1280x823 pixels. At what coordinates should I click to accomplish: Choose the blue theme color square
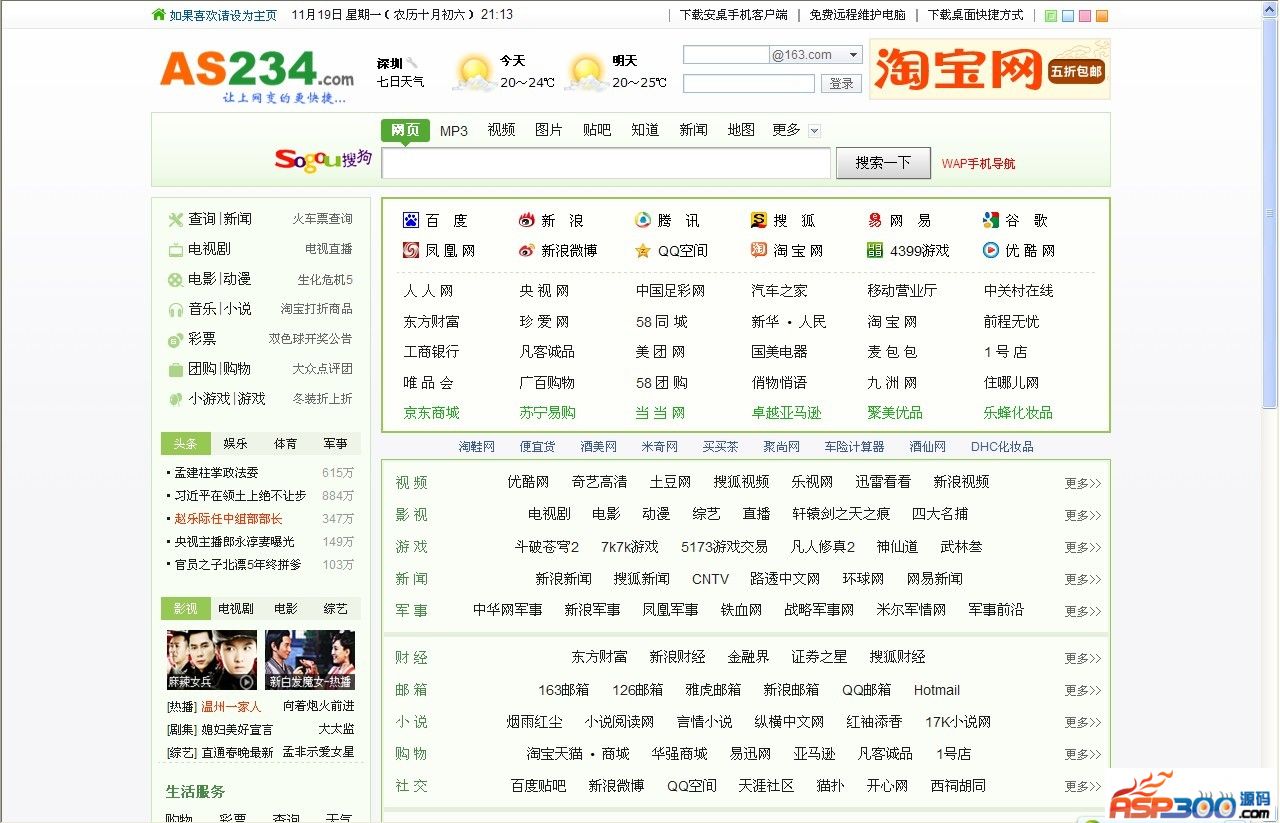click(x=1067, y=15)
